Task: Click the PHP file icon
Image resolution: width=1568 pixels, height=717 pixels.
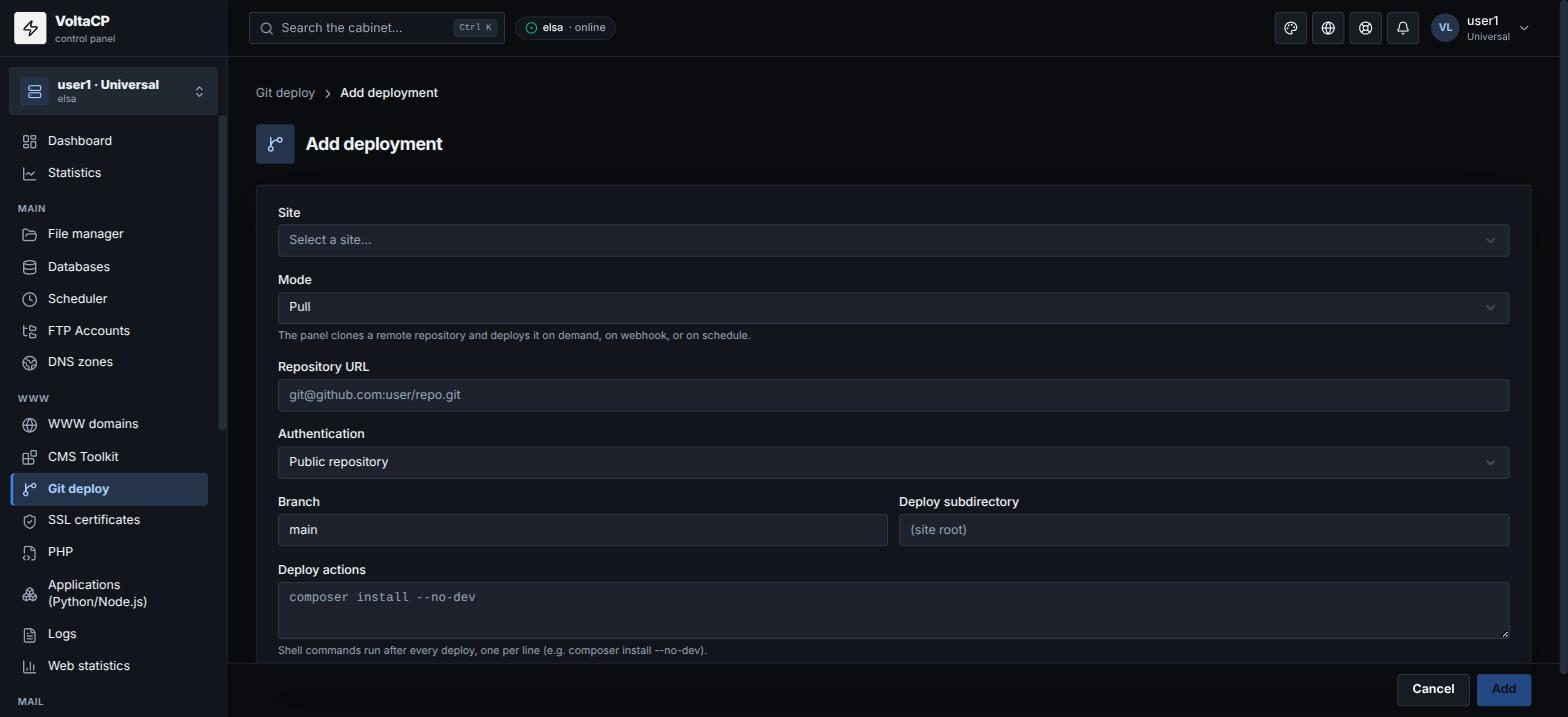Action: point(30,552)
